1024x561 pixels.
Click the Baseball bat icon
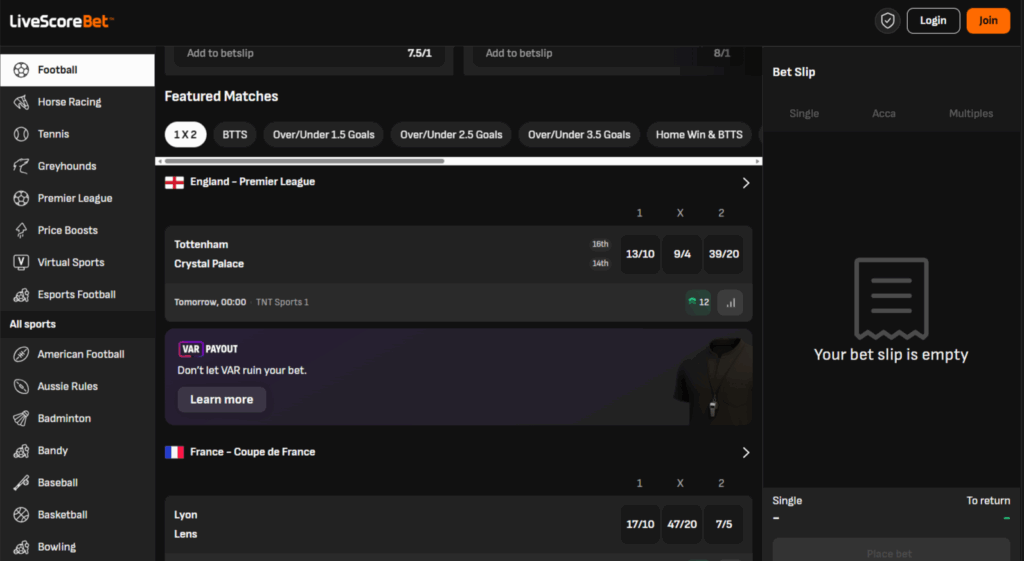click(x=21, y=483)
